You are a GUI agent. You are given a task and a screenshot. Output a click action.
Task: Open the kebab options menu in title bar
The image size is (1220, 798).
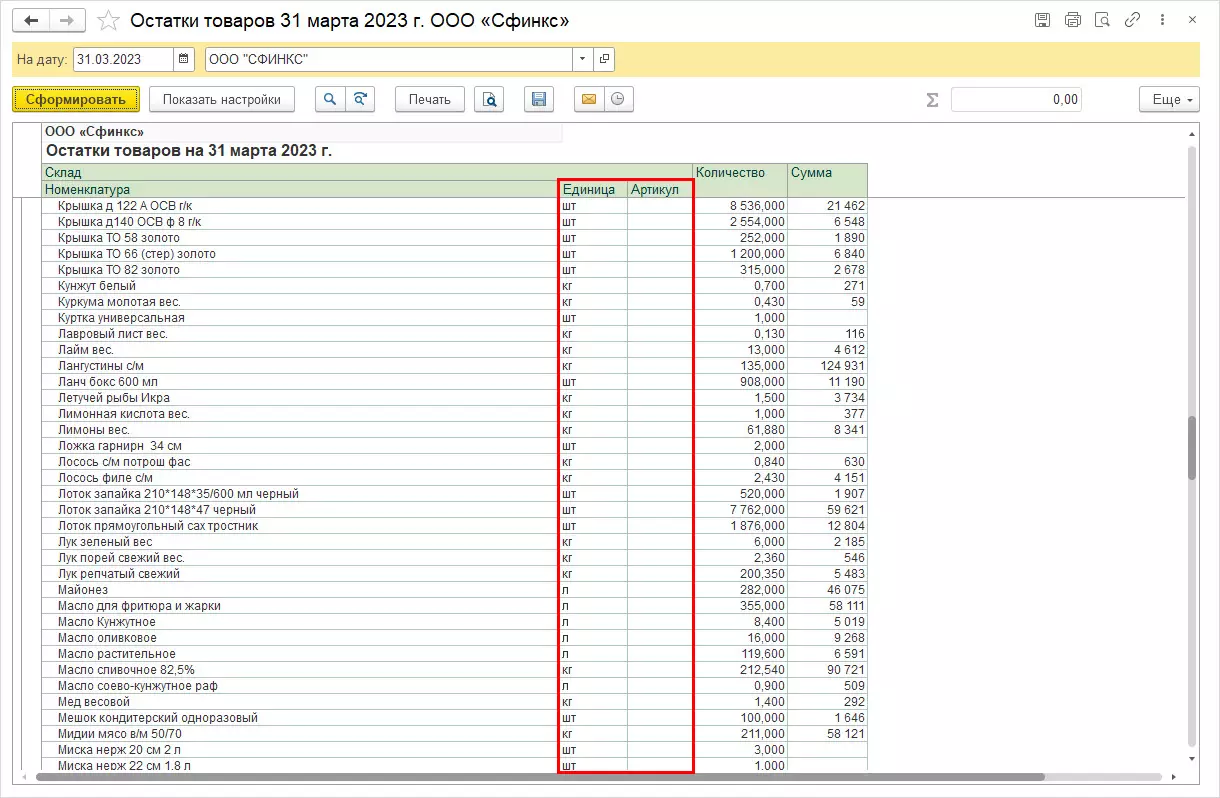1163,20
